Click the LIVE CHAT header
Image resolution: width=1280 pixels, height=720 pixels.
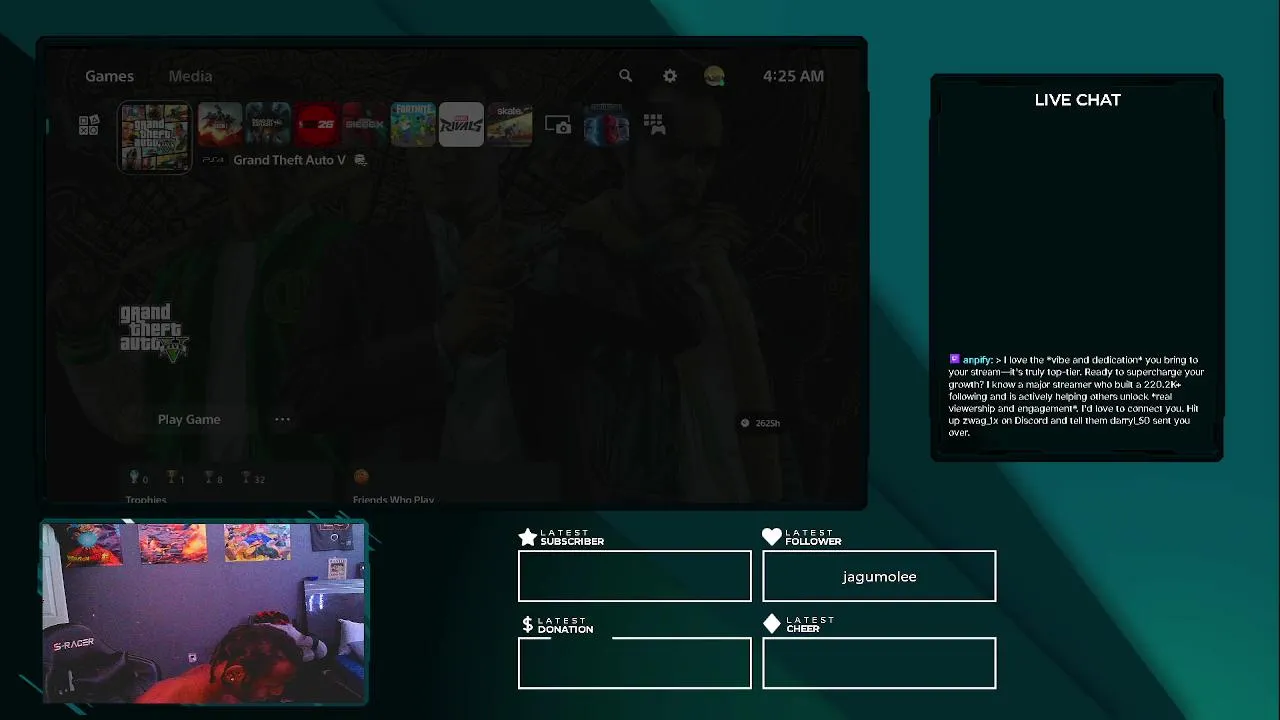tap(1077, 100)
